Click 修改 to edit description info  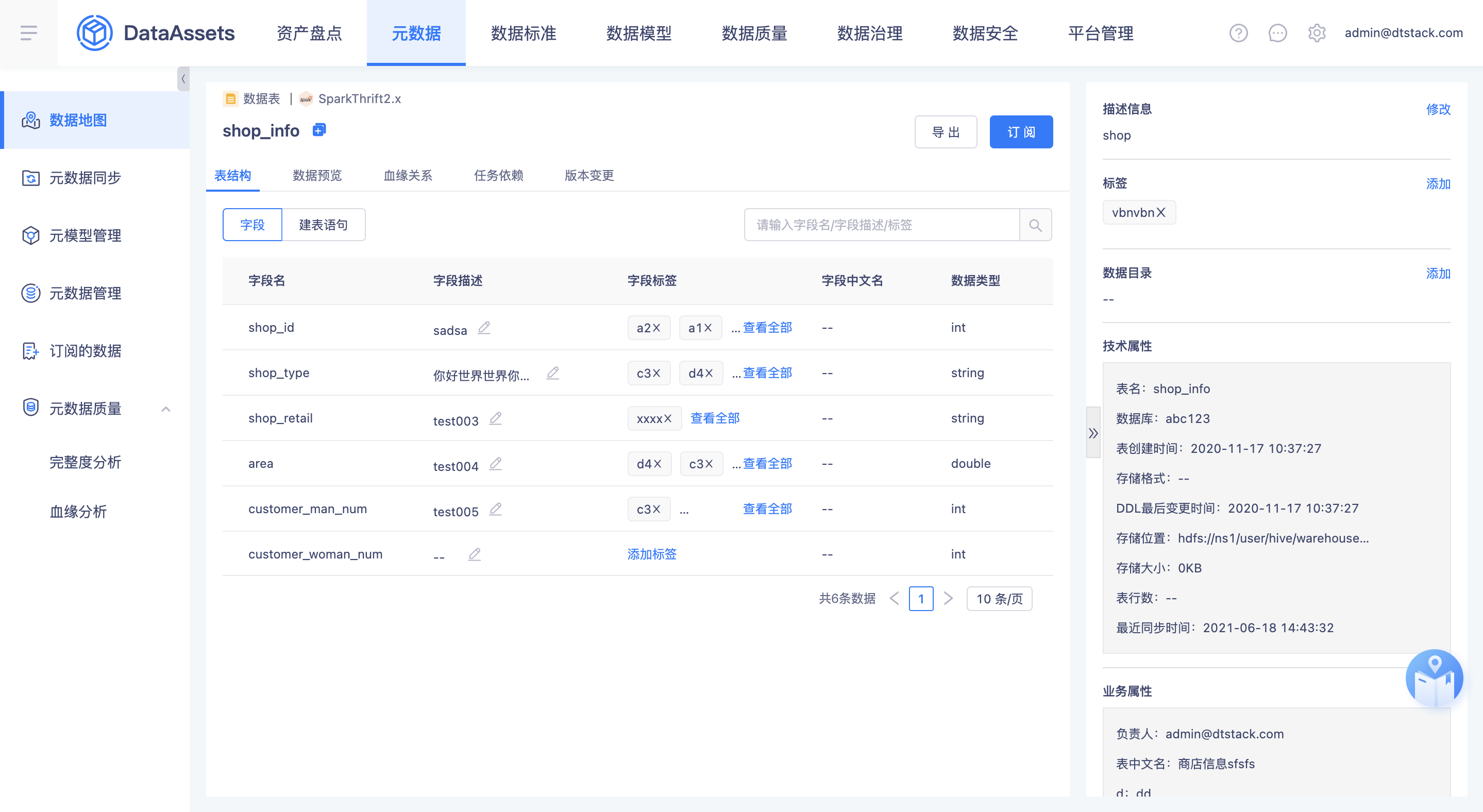tap(1438, 109)
